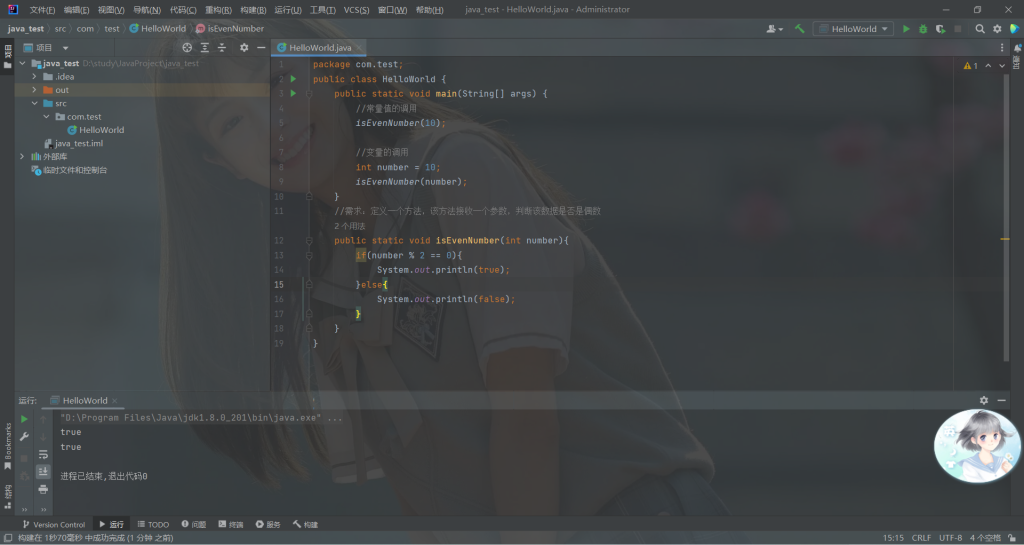
Task: Open the HelloWorld run configuration dropdown
Action: tap(852, 29)
